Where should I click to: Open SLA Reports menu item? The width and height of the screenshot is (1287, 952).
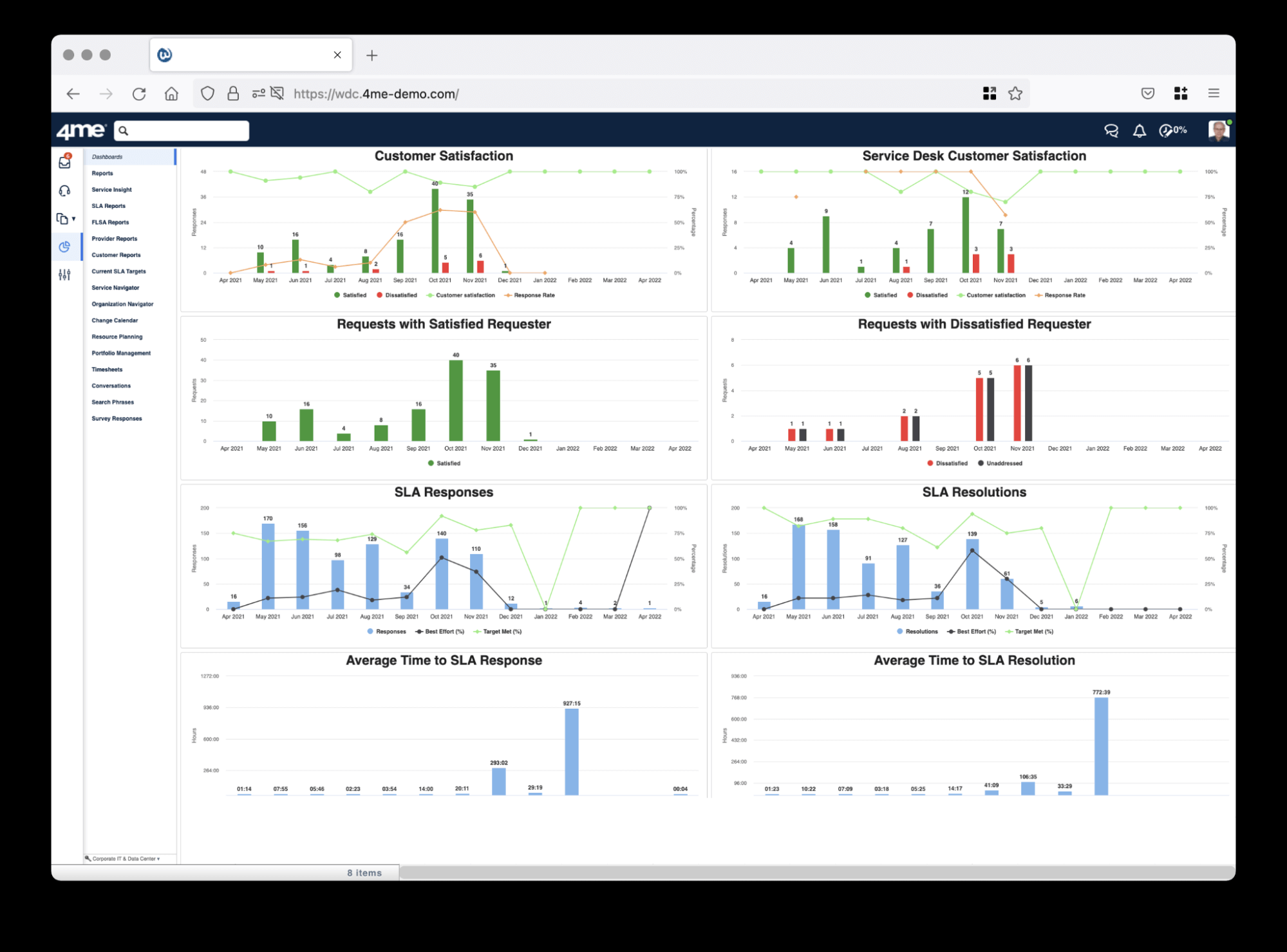pos(108,206)
